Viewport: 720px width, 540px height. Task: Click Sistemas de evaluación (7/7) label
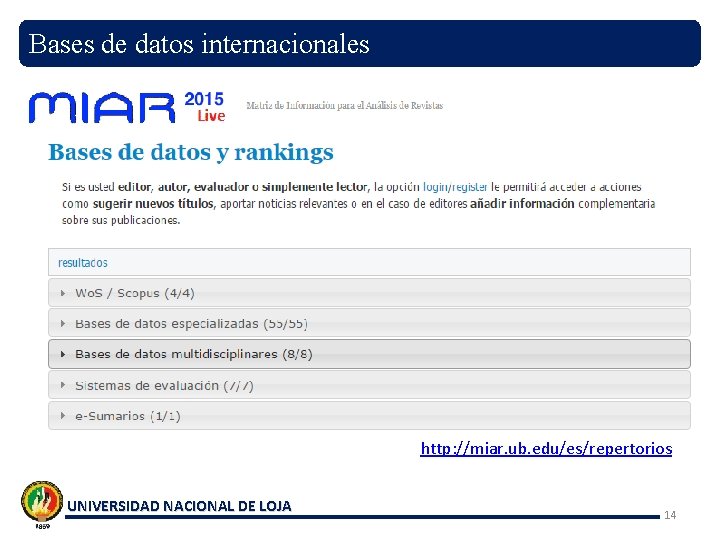(x=164, y=385)
